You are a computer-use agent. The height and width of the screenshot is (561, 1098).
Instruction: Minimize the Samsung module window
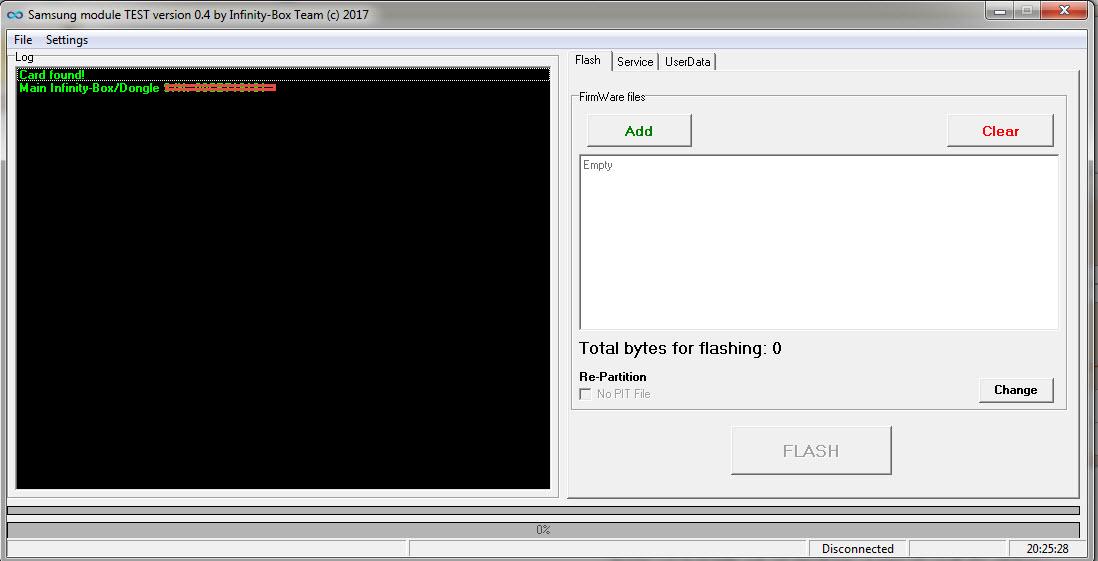pyautogui.click(x=999, y=11)
